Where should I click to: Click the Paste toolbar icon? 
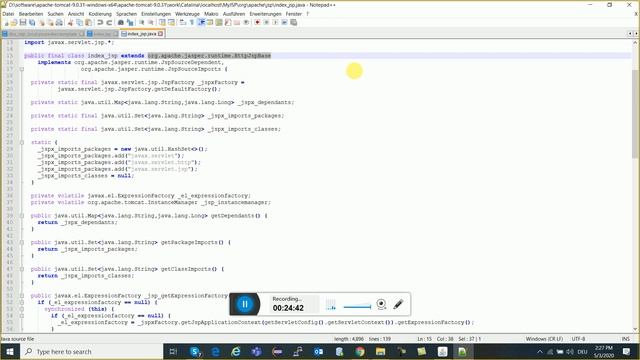click(88, 22)
